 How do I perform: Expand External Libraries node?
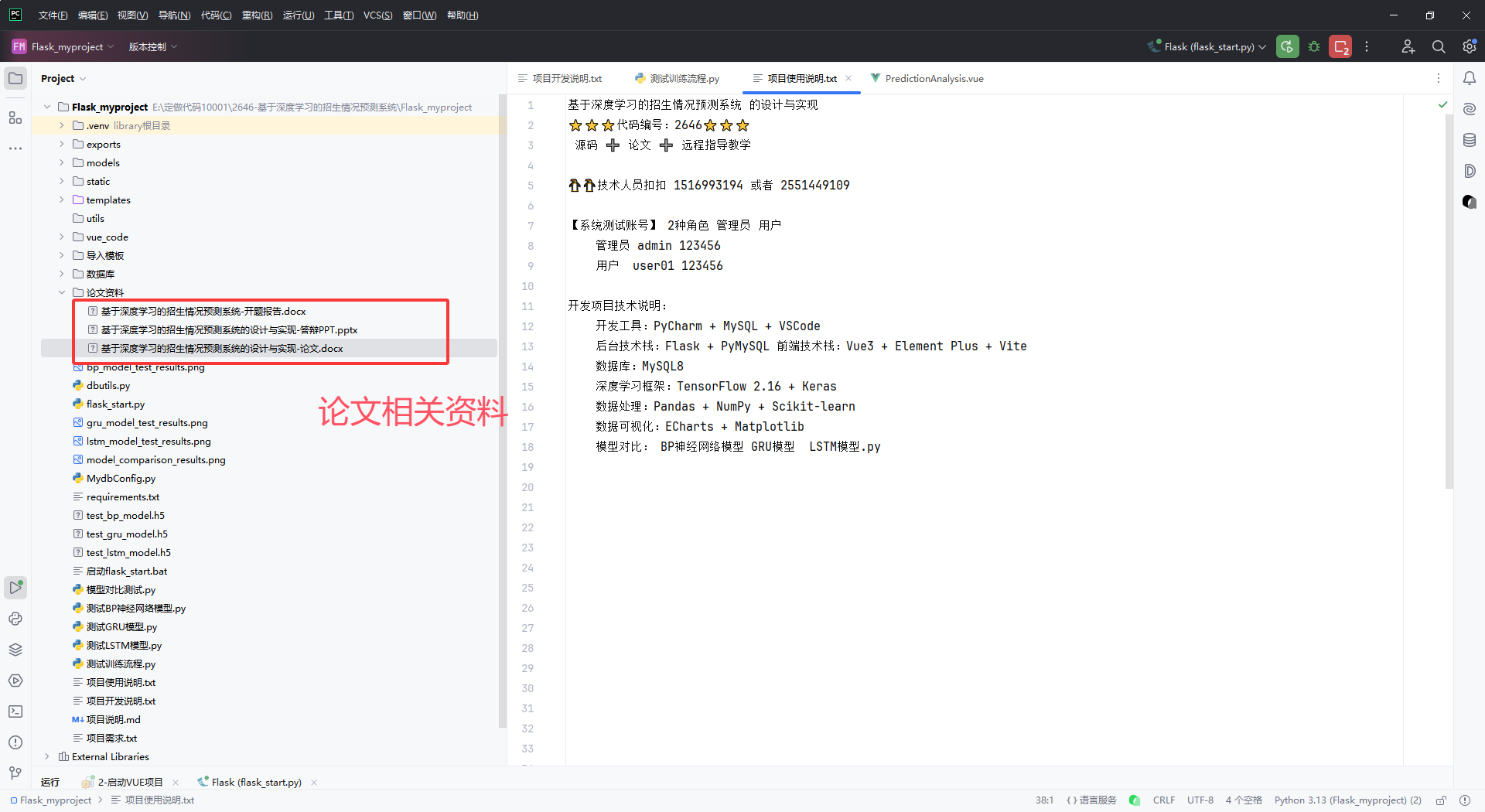point(47,756)
